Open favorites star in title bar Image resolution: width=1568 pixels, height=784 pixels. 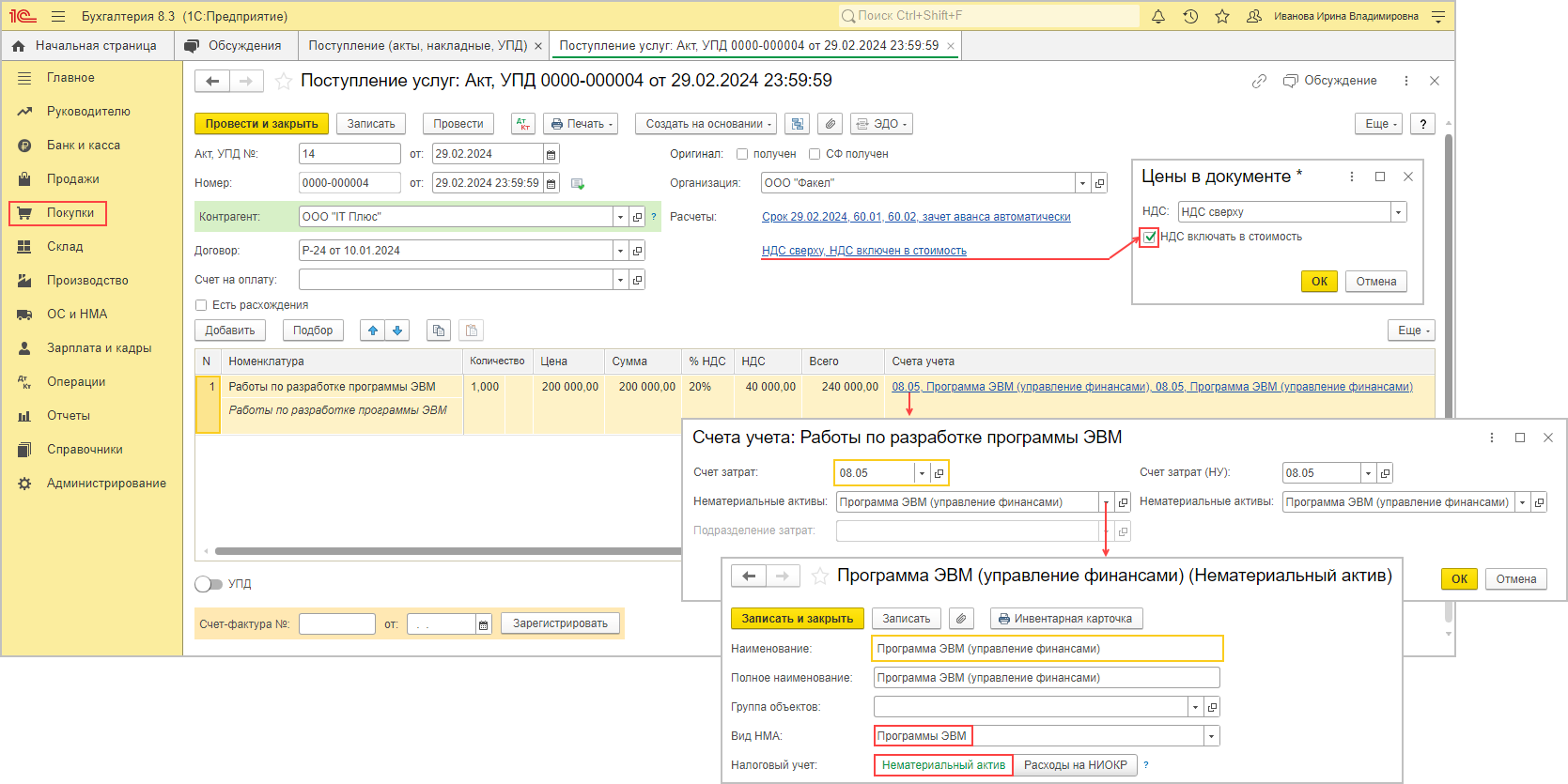(x=1222, y=16)
